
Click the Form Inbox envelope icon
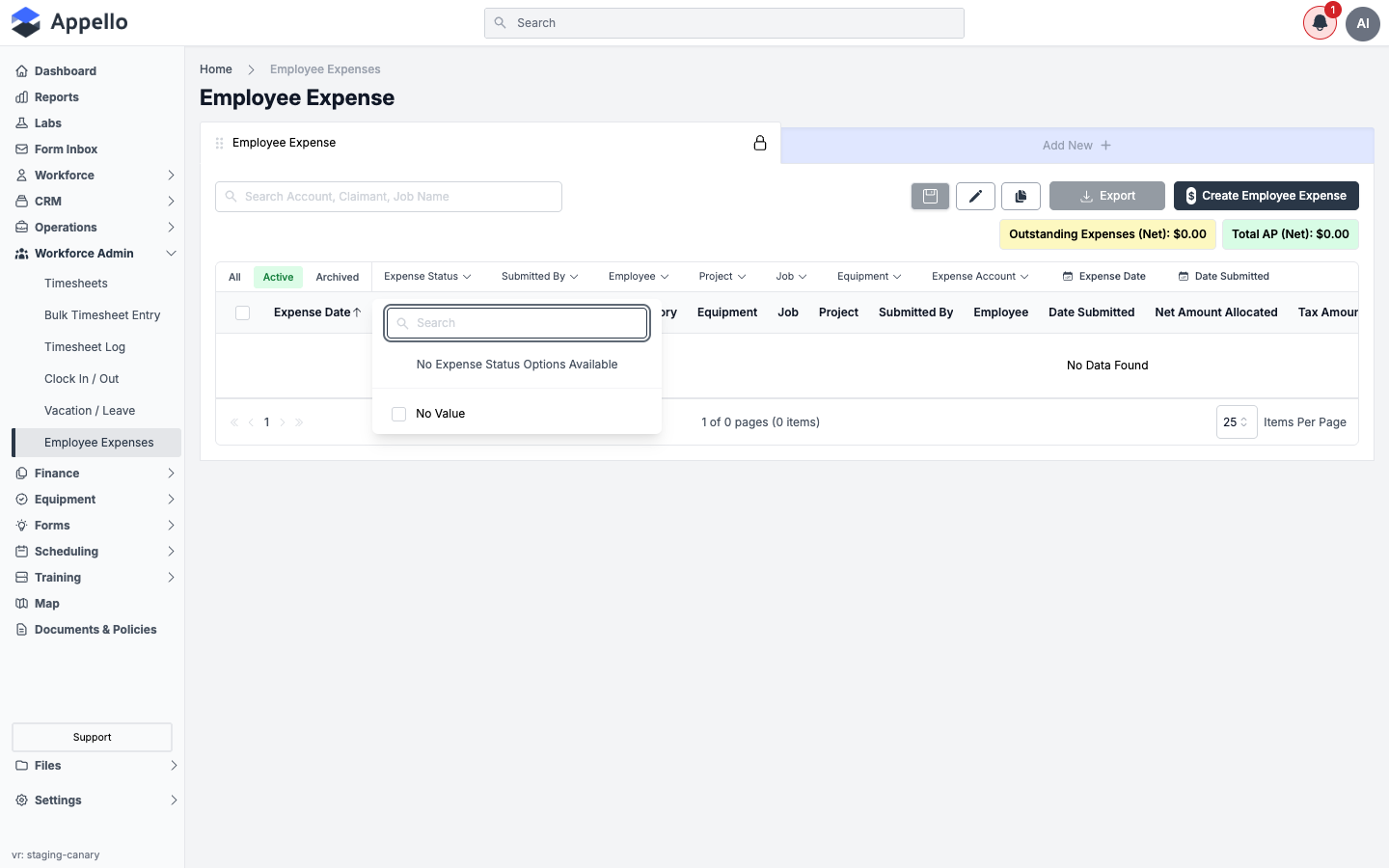21,149
